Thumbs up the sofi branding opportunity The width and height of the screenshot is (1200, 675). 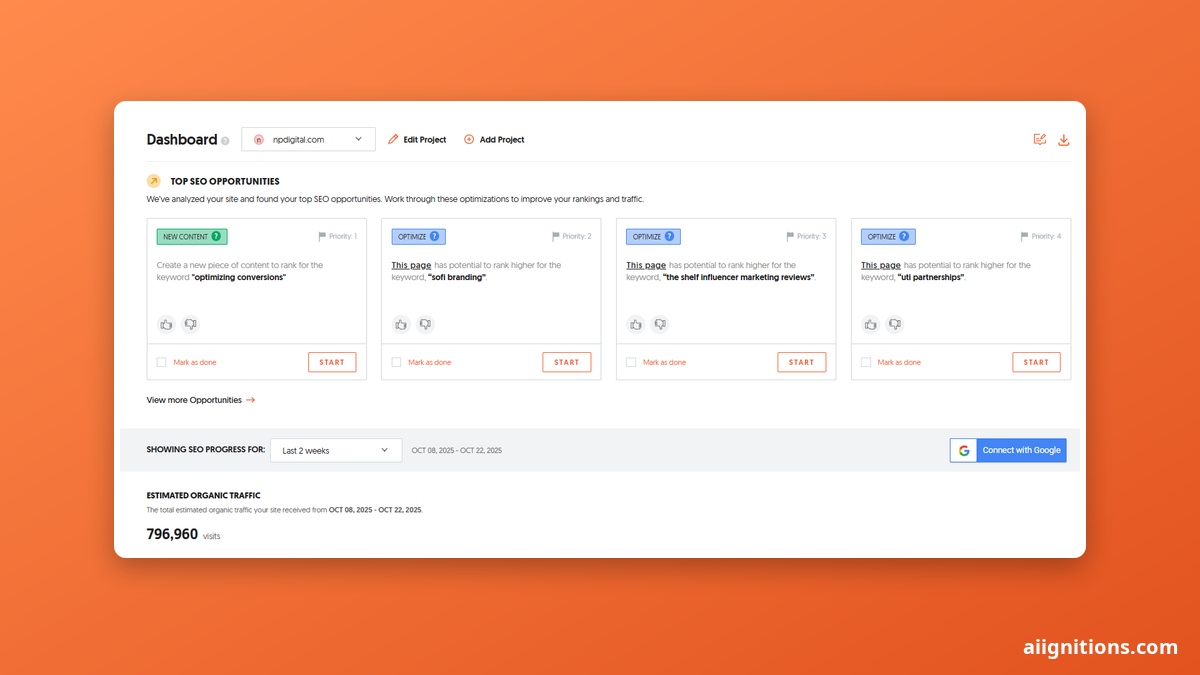click(x=401, y=324)
